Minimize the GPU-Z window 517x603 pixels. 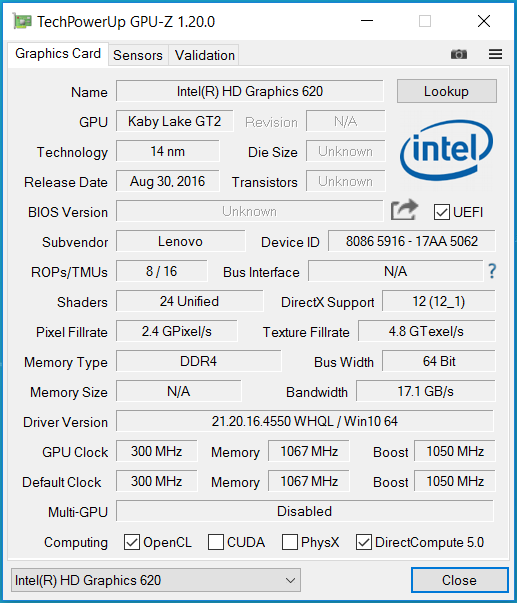pyautogui.click(x=367, y=21)
